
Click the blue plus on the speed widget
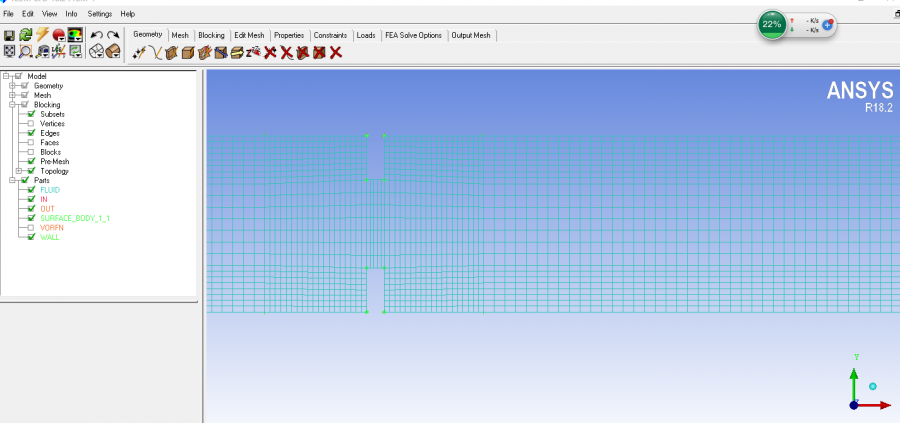[828, 25]
